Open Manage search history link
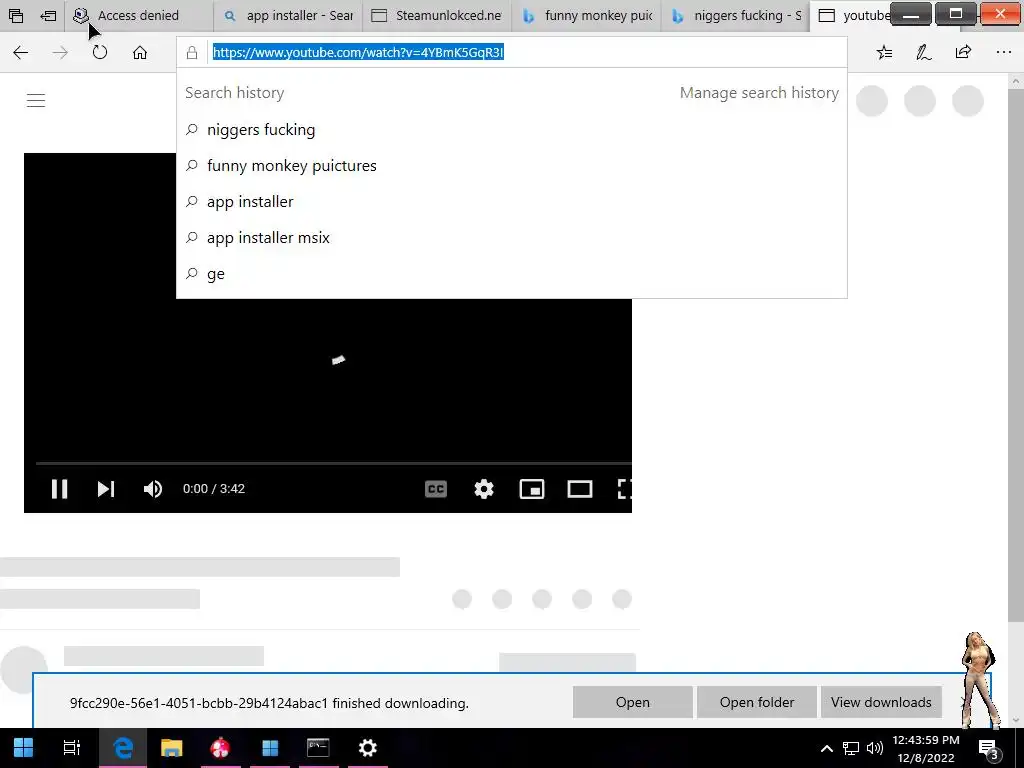1024x768 pixels. pos(759,93)
